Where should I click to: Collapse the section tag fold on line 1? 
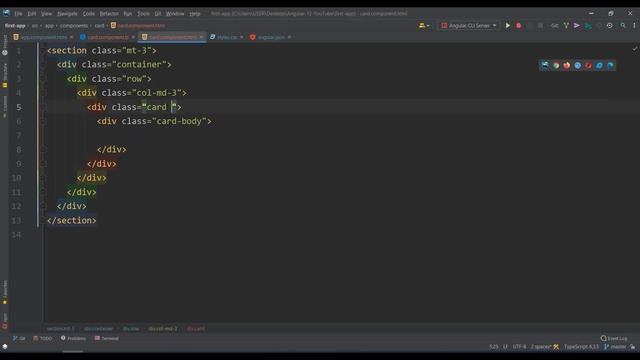click(43, 51)
